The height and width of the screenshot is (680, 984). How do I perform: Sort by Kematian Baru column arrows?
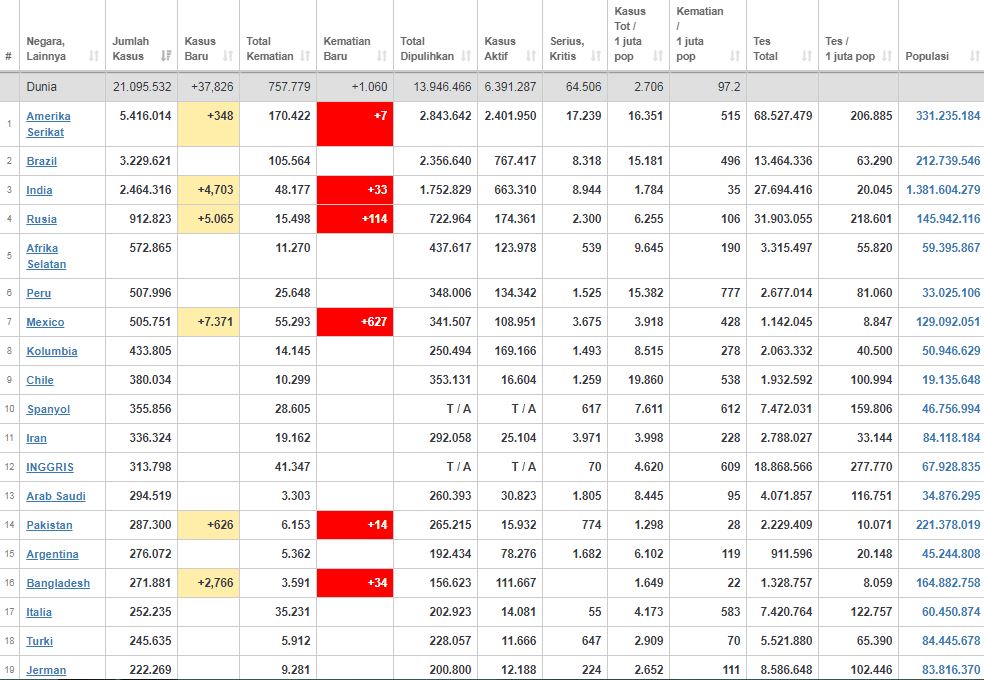pos(382,56)
